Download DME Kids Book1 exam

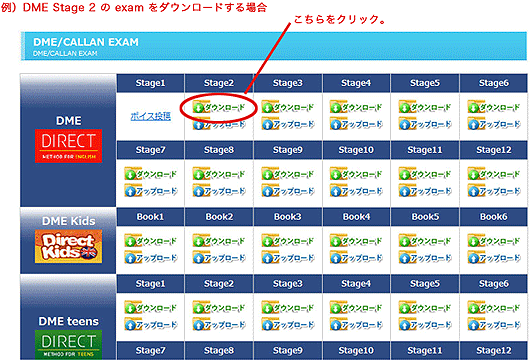pos(150,241)
